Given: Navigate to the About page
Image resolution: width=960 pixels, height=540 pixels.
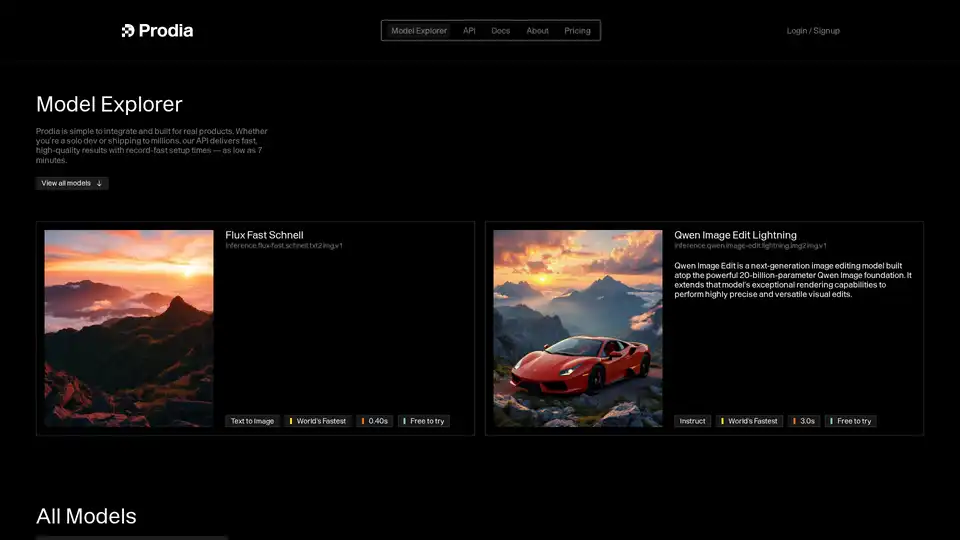Looking at the screenshot, I should 537,31.
